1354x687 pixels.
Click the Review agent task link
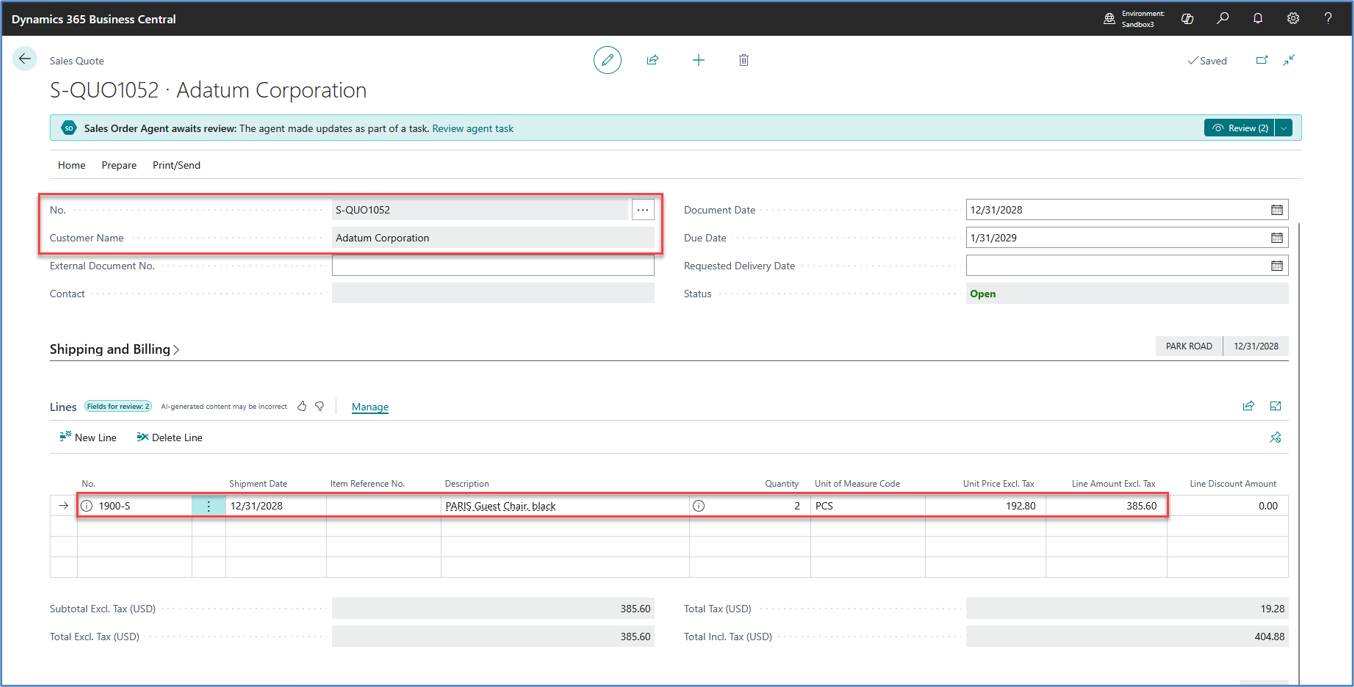click(x=473, y=128)
